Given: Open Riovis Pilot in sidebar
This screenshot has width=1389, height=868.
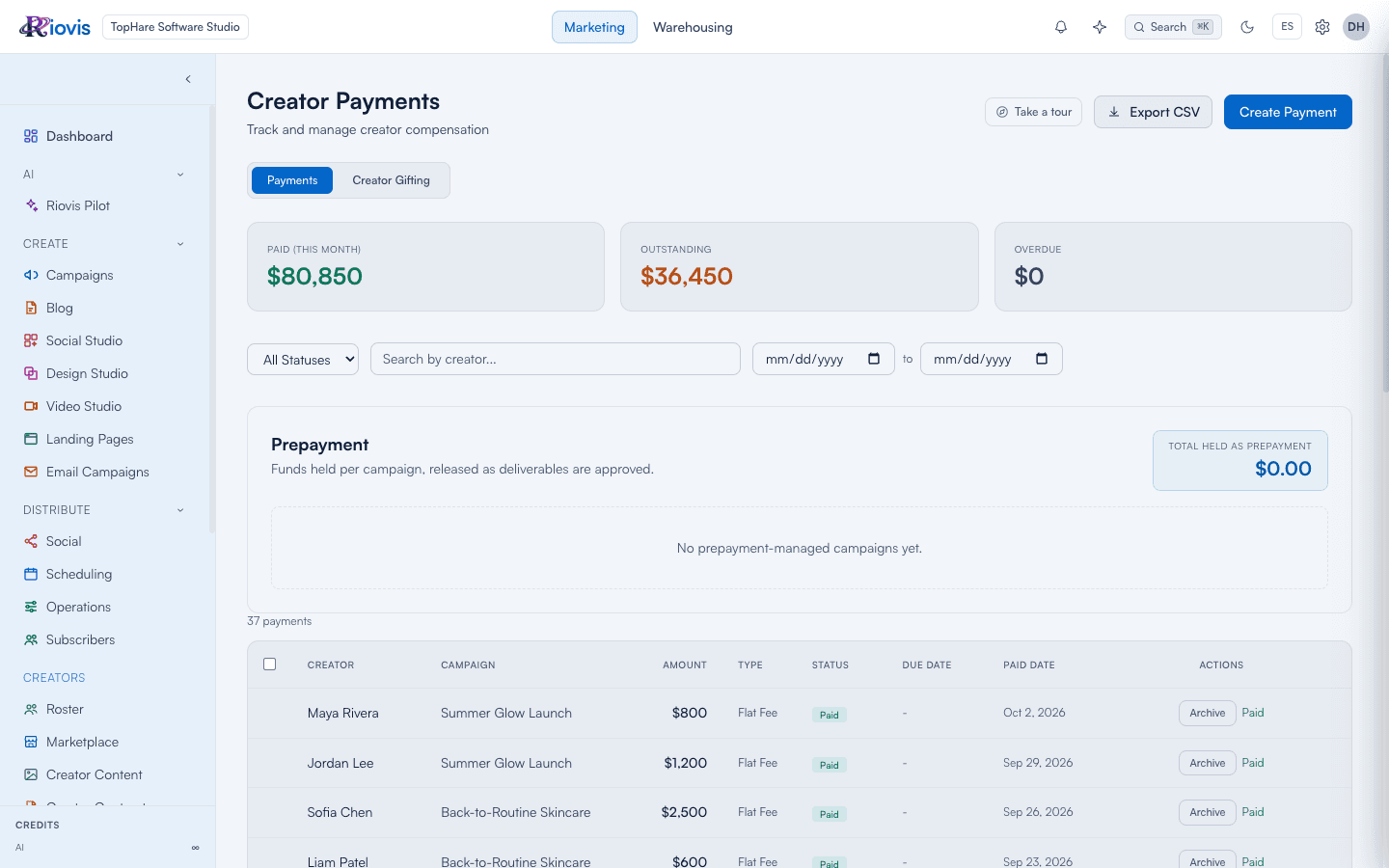Looking at the screenshot, I should pos(104,205).
